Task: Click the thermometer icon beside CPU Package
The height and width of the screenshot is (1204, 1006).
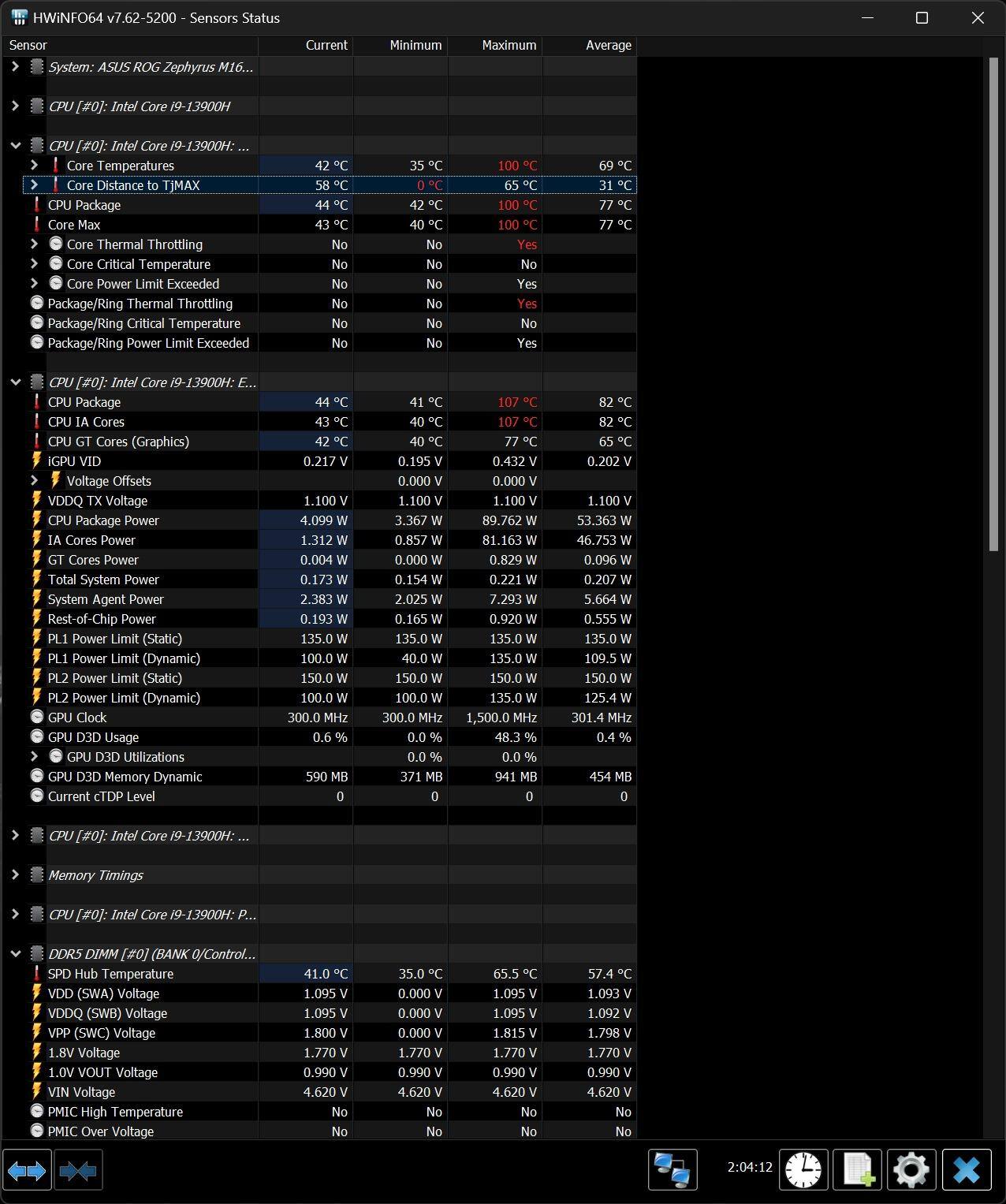Action: pyautogui.click(x=36, y=205)
